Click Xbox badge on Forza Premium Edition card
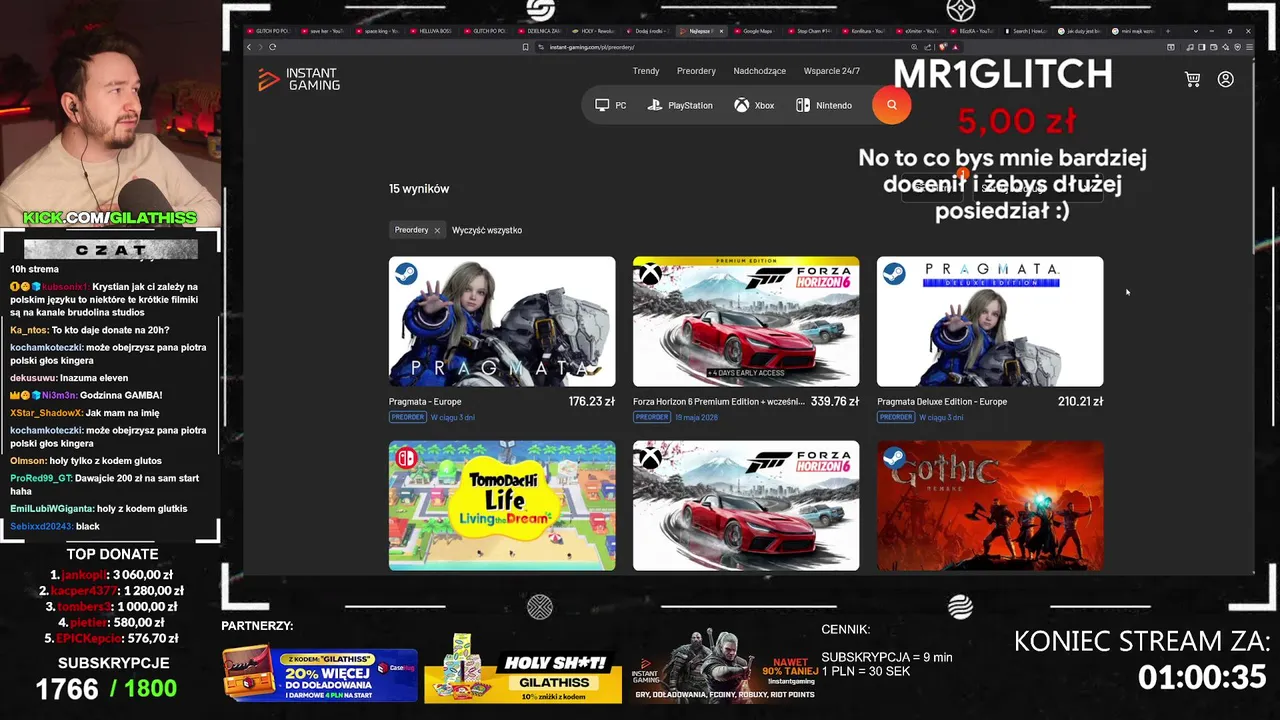The width and height of the screenshot is (1280, 720). click(649, 273)
